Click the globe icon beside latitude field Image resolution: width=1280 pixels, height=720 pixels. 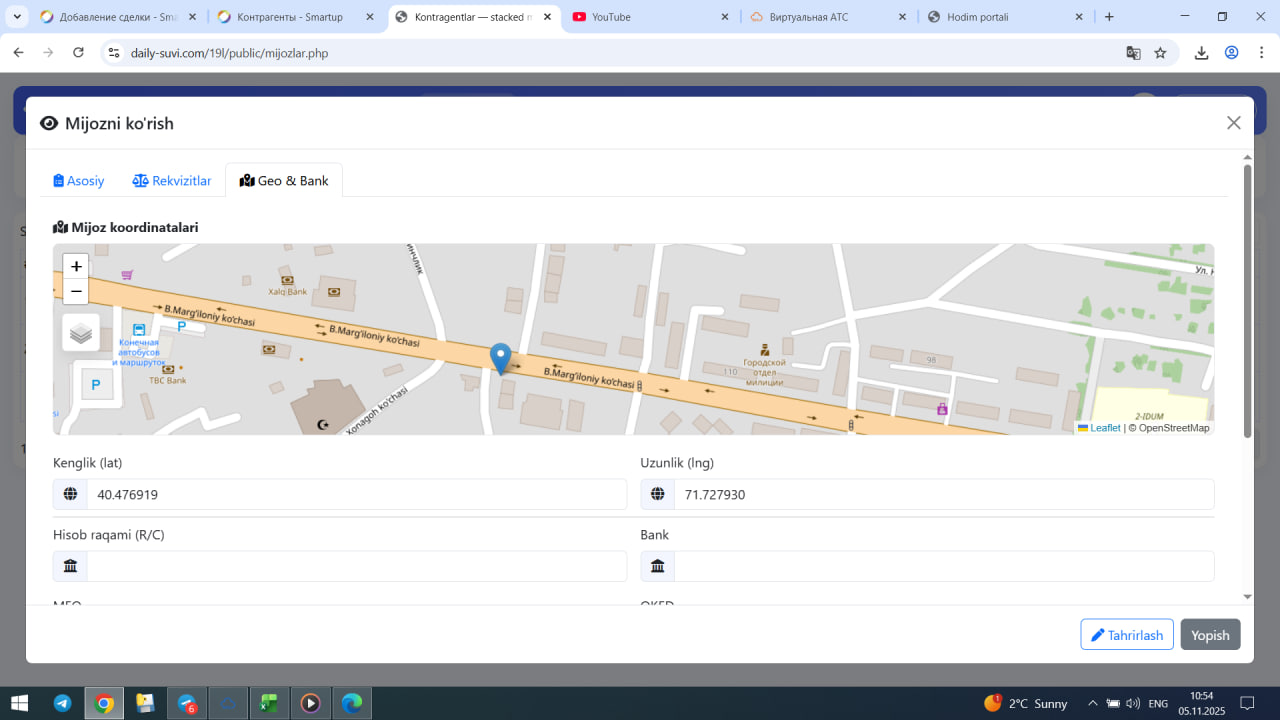point(70,494)
